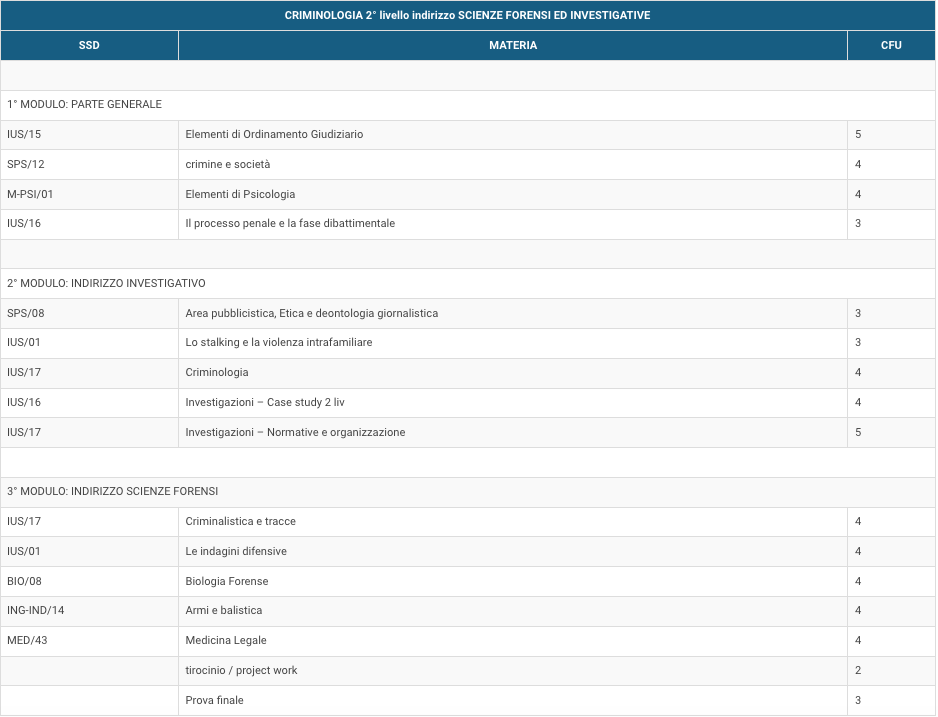Select 'tirocinio / project work' cell
The width and height of the screenshot is (938, 717).
coord(513,670)
